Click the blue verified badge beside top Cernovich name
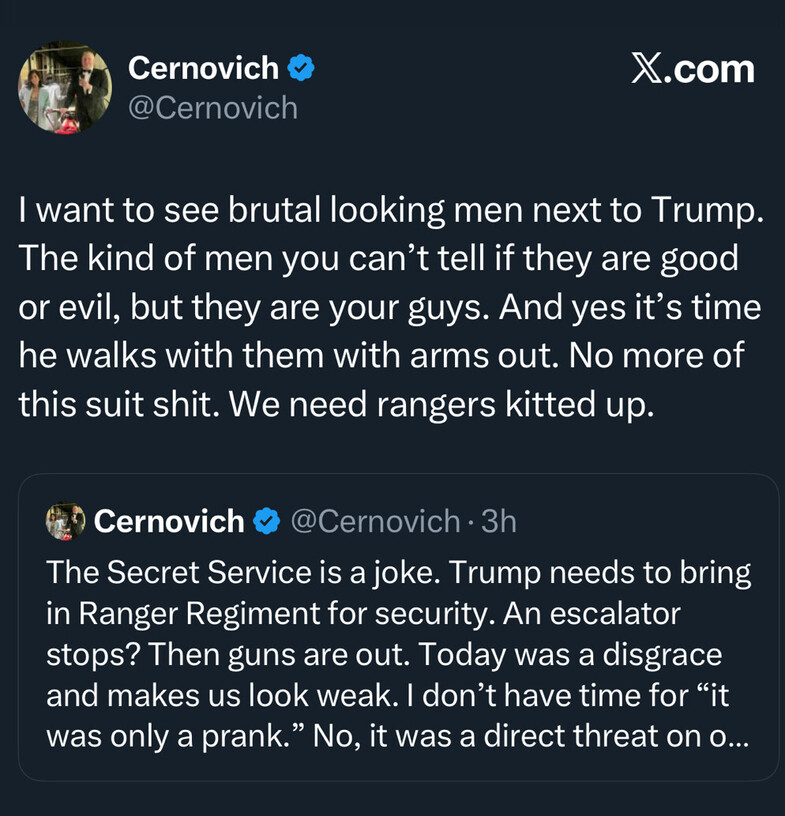The image size is (785, 816). tap(301, 68)
